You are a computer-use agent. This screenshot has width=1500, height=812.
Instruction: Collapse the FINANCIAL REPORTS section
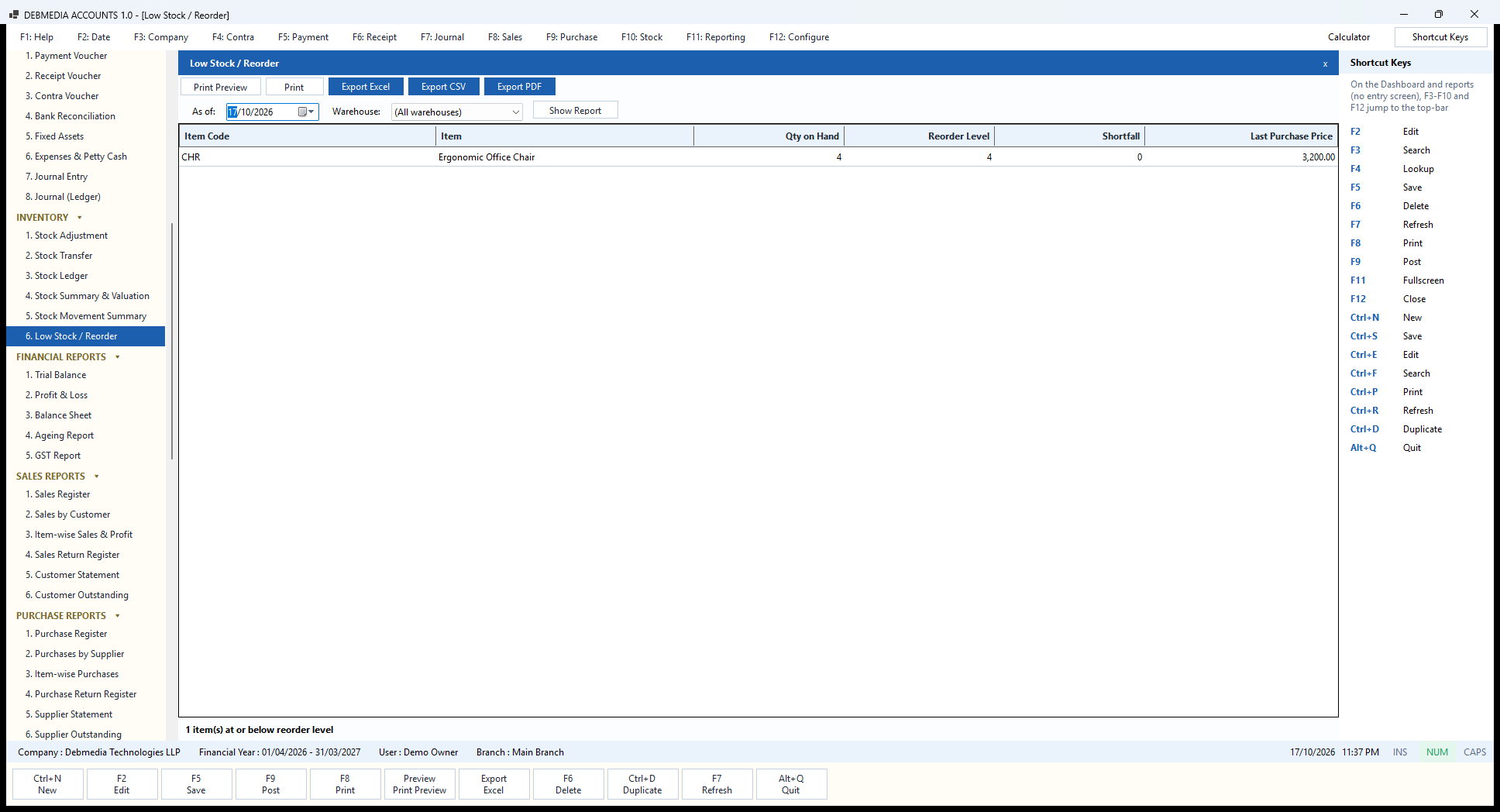point(118,357)
